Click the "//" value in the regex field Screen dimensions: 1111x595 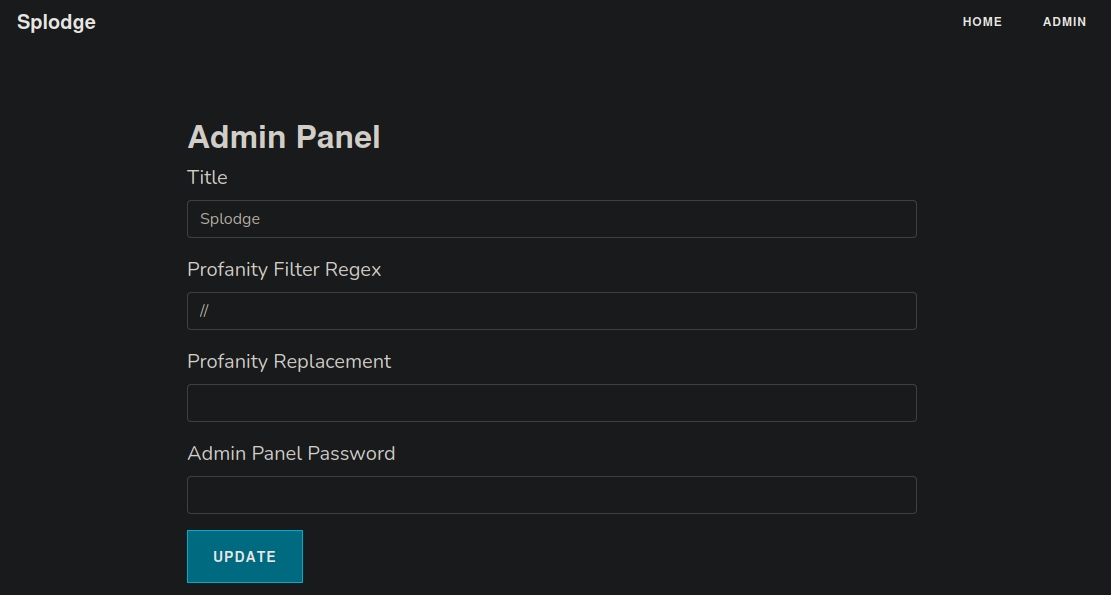(204, 311)
